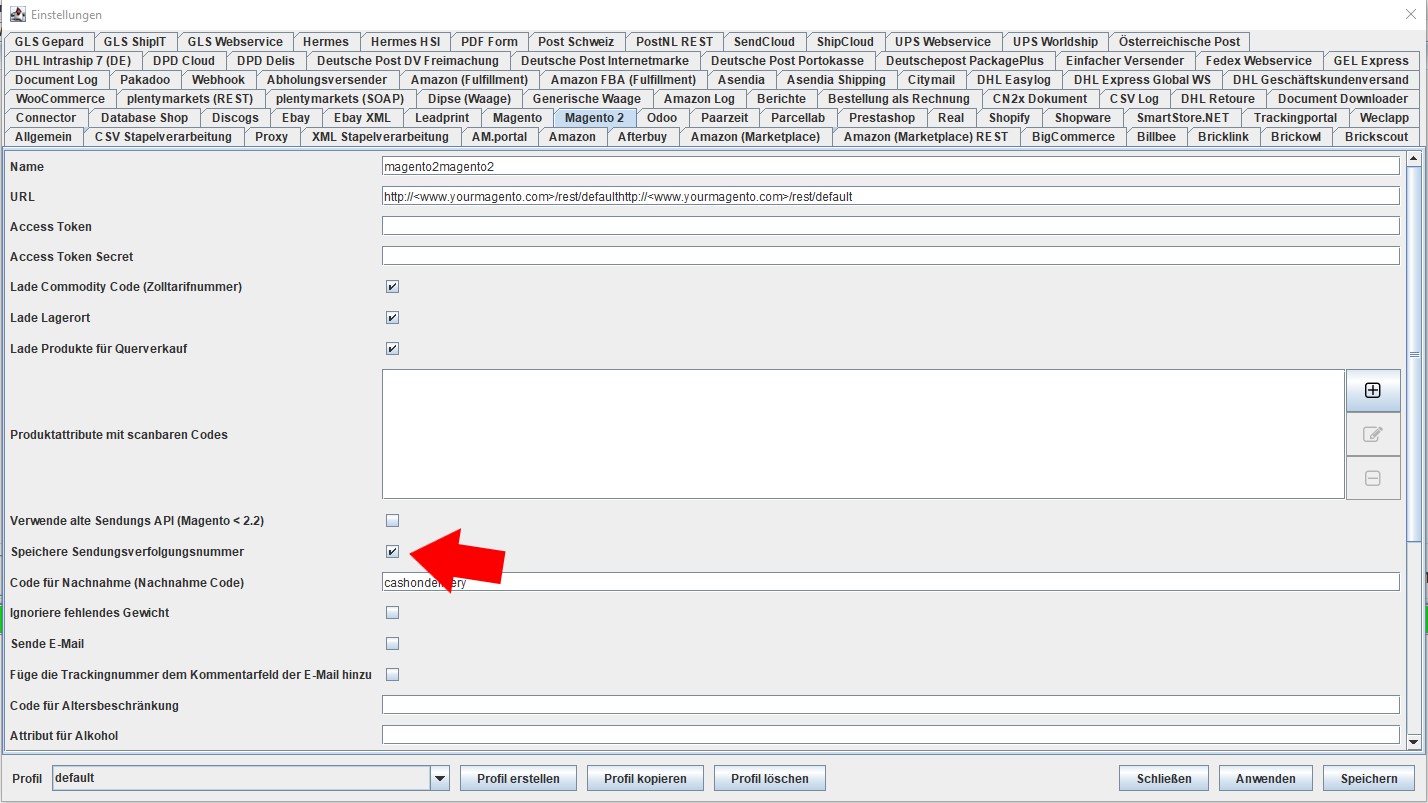Open the Österreichische Post tab
Viewport: 1428px width, 803px height.
1179,42
